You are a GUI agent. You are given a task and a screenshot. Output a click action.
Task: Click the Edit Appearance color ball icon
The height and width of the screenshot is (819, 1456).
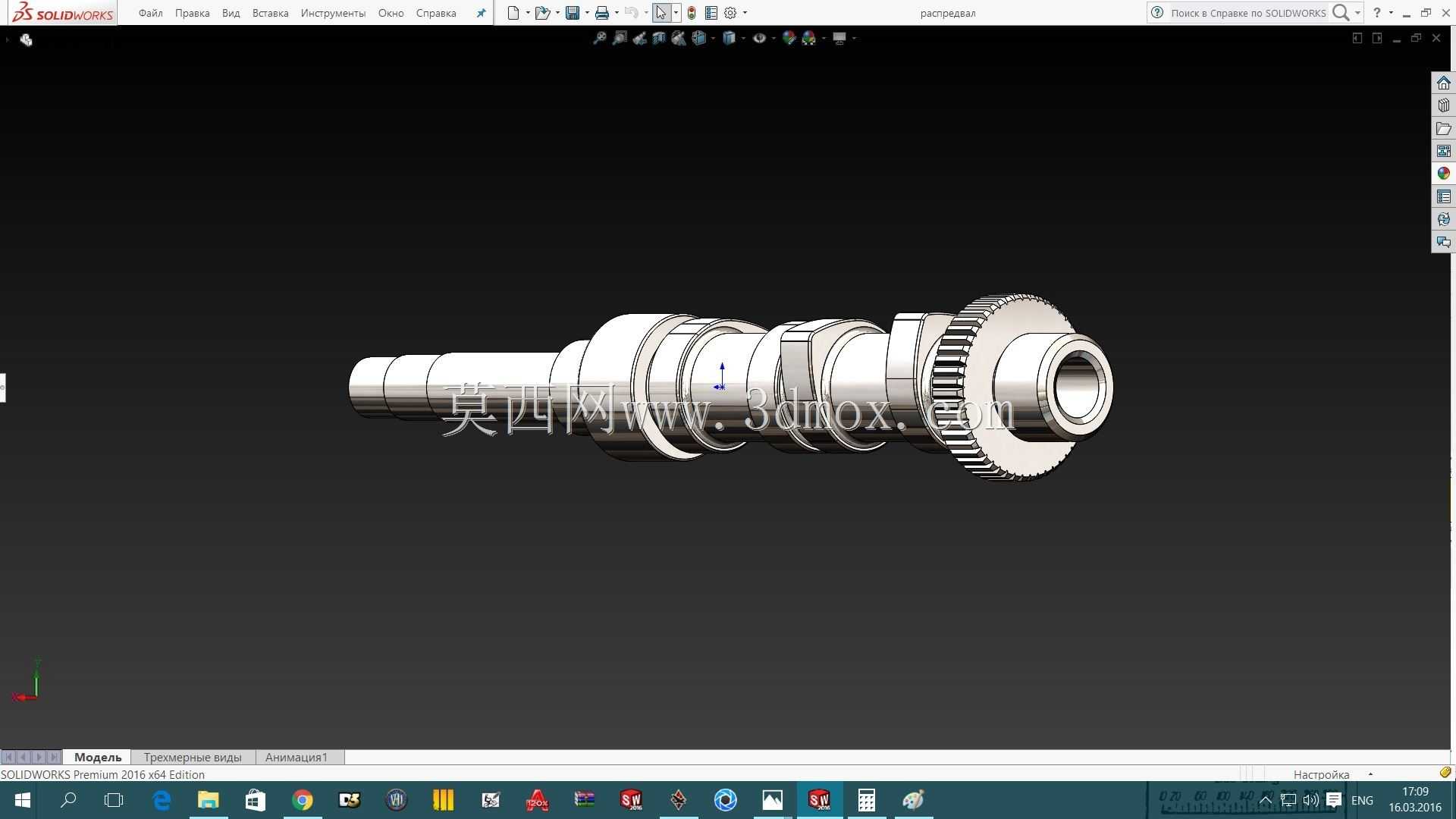tap(789, 38)
